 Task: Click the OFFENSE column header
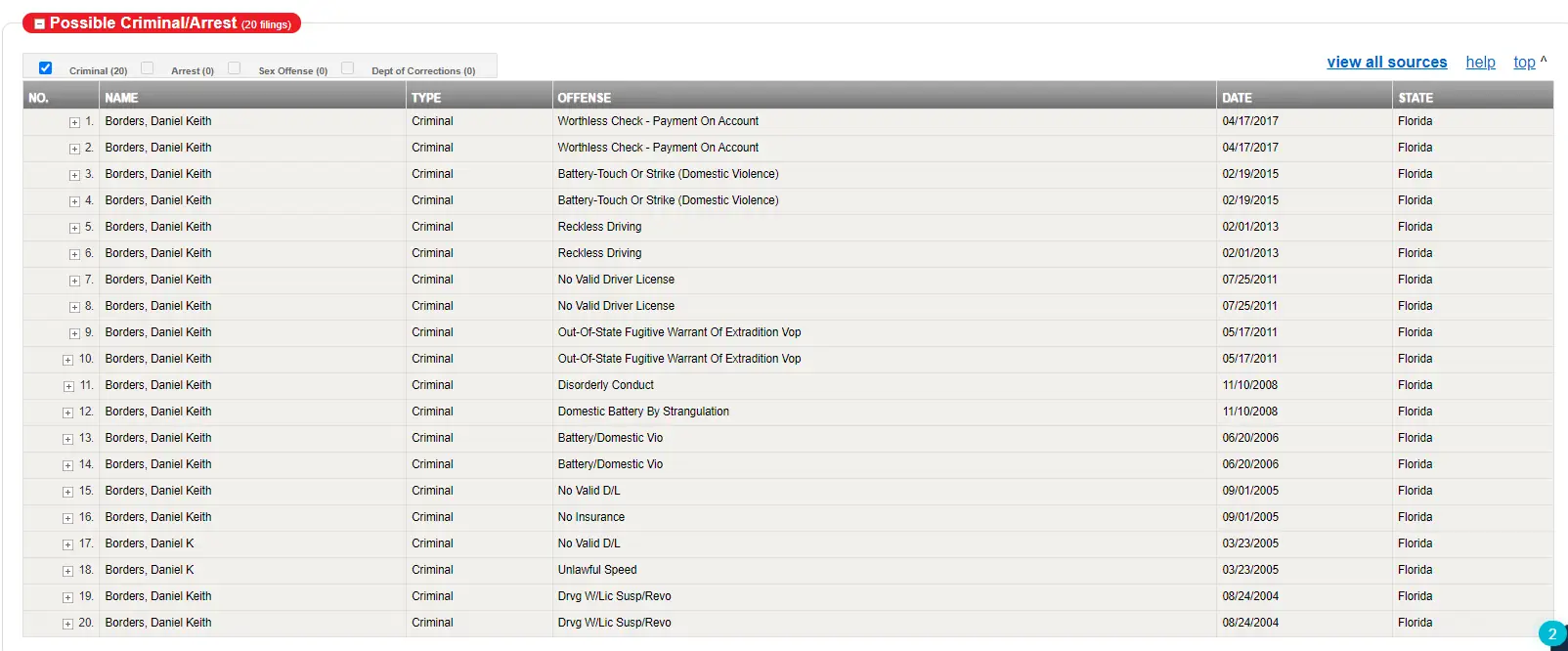click(x=584, y=98)
